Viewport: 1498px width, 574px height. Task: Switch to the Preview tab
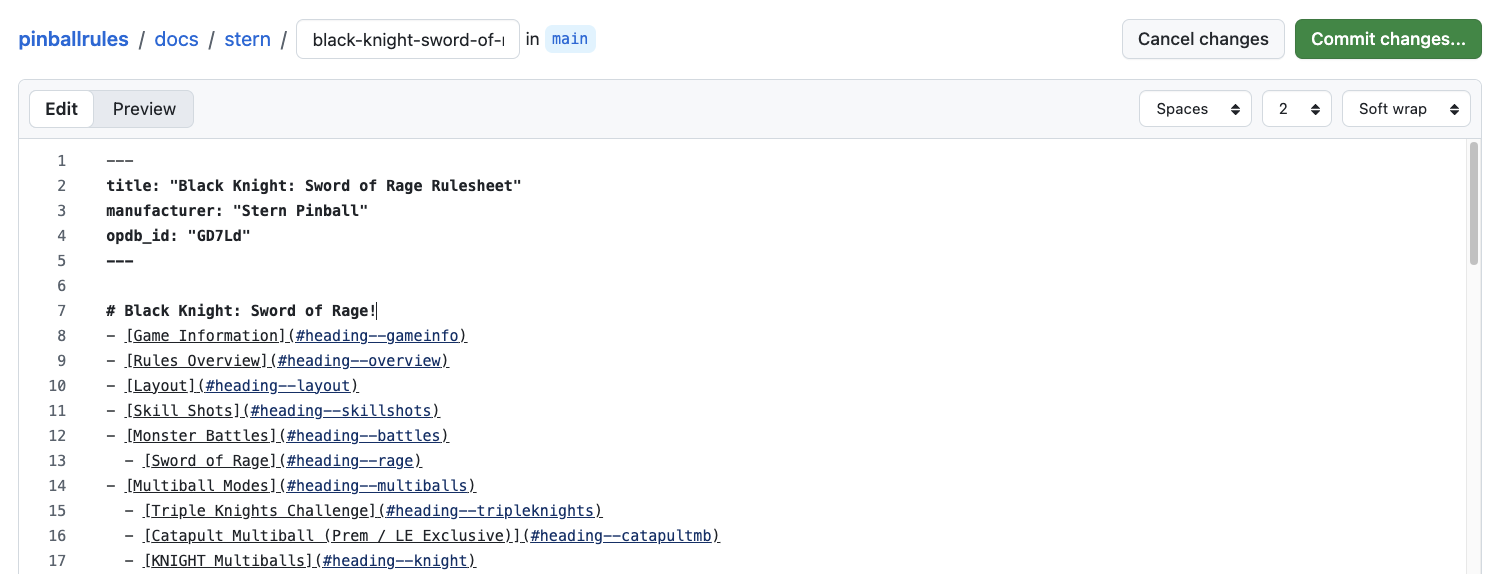point(144,109)
